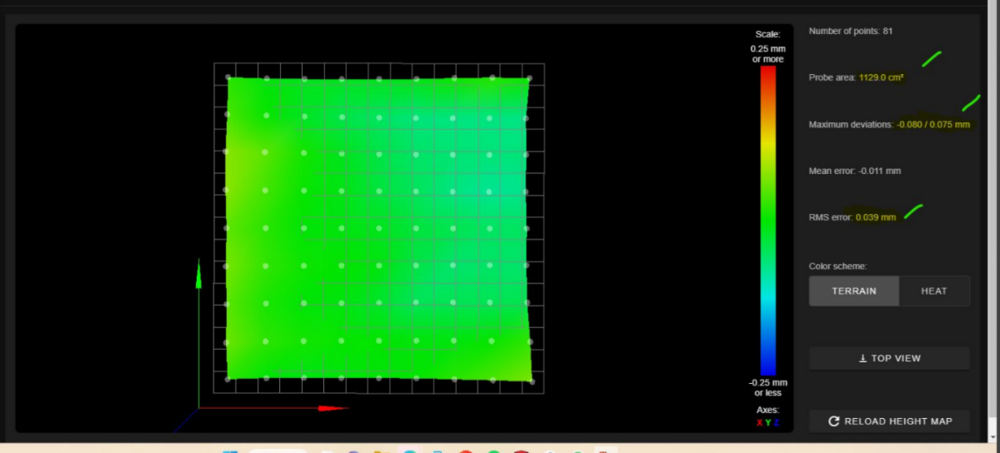1000x453 pixels.
Task: Click the circular reload arrow icon
Action: click(x=834, y=421)
